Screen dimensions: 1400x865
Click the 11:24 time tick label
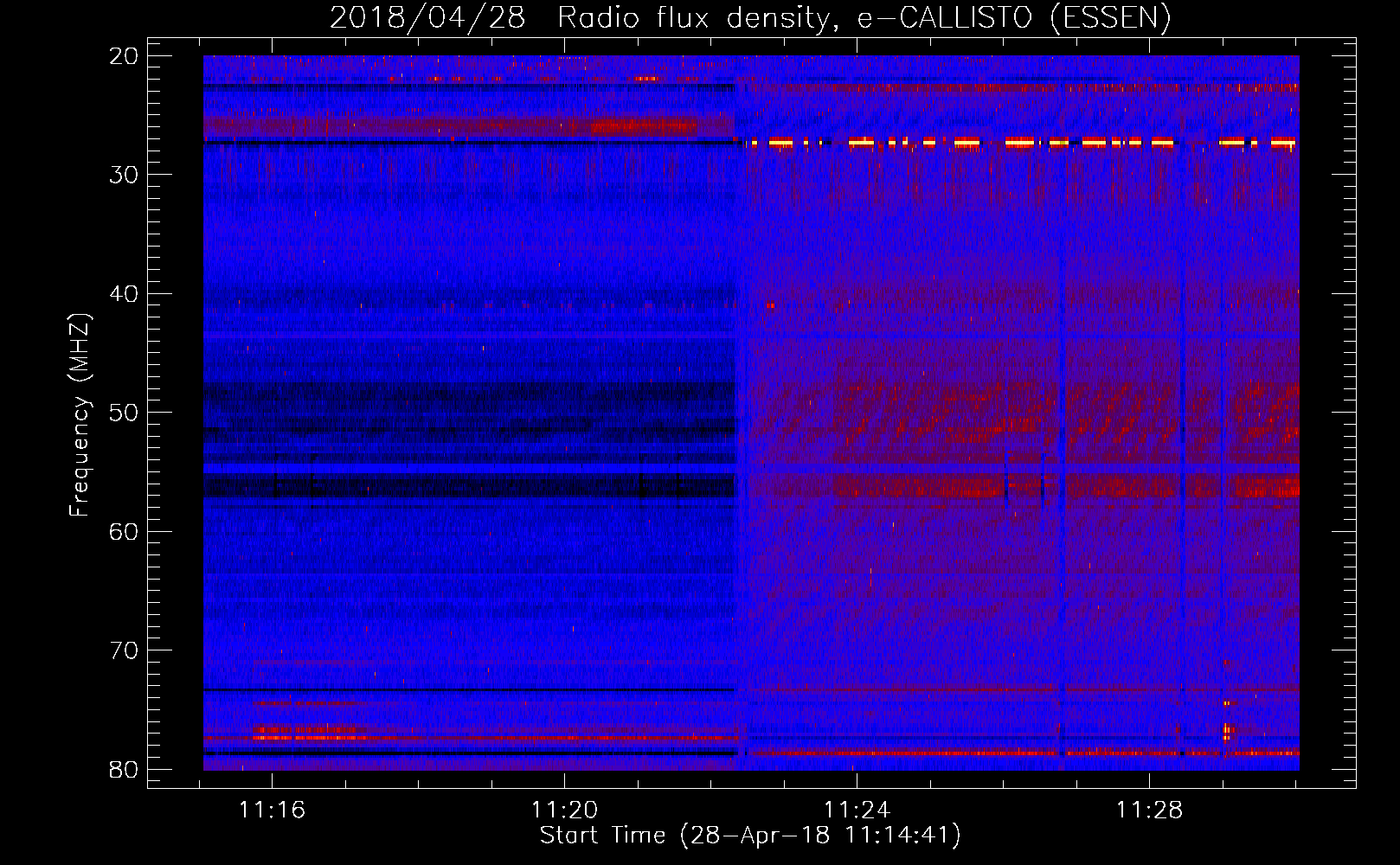(x=857, y=810)
